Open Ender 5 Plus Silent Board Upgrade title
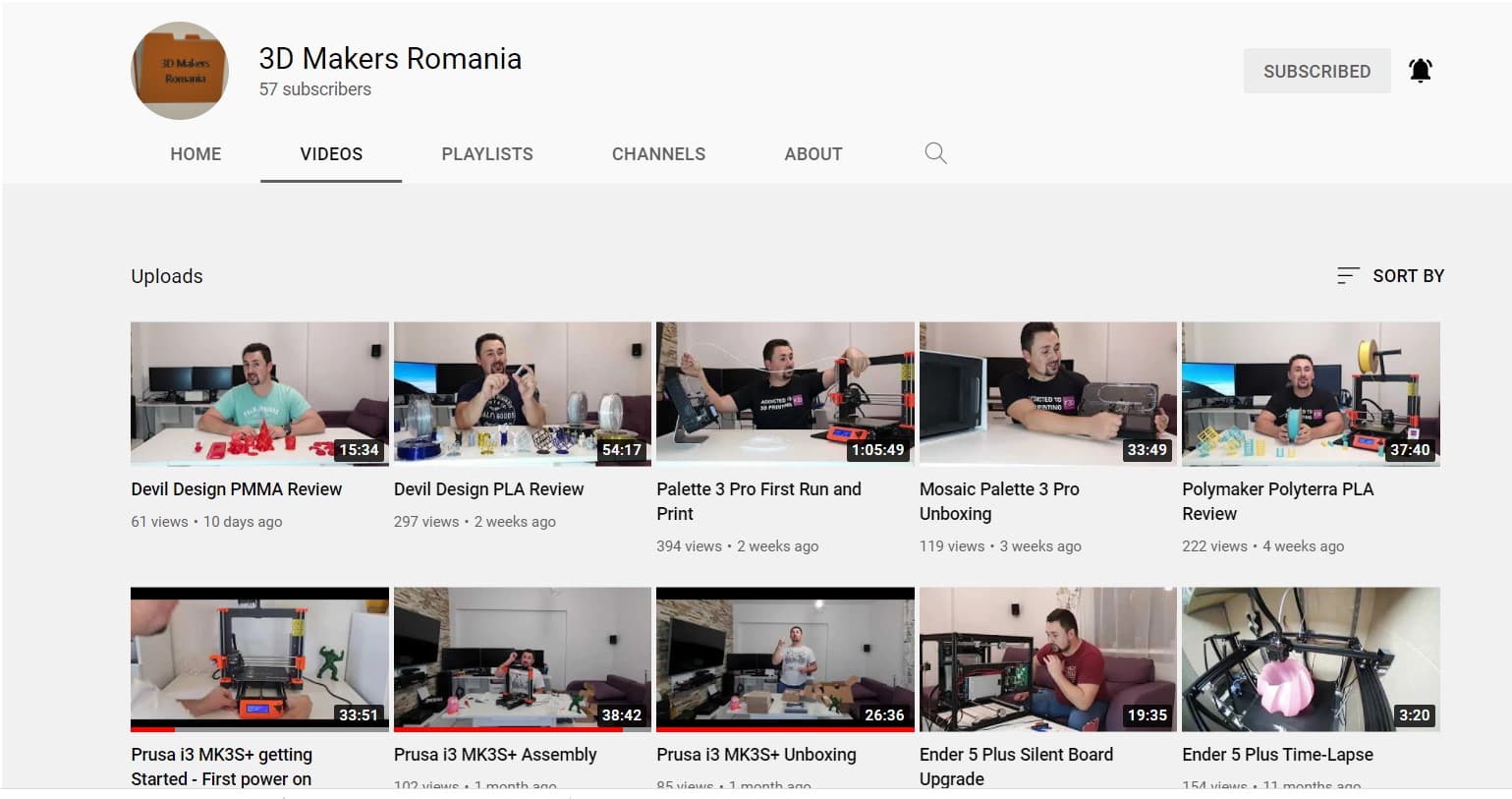 [x=1017, y=767]
